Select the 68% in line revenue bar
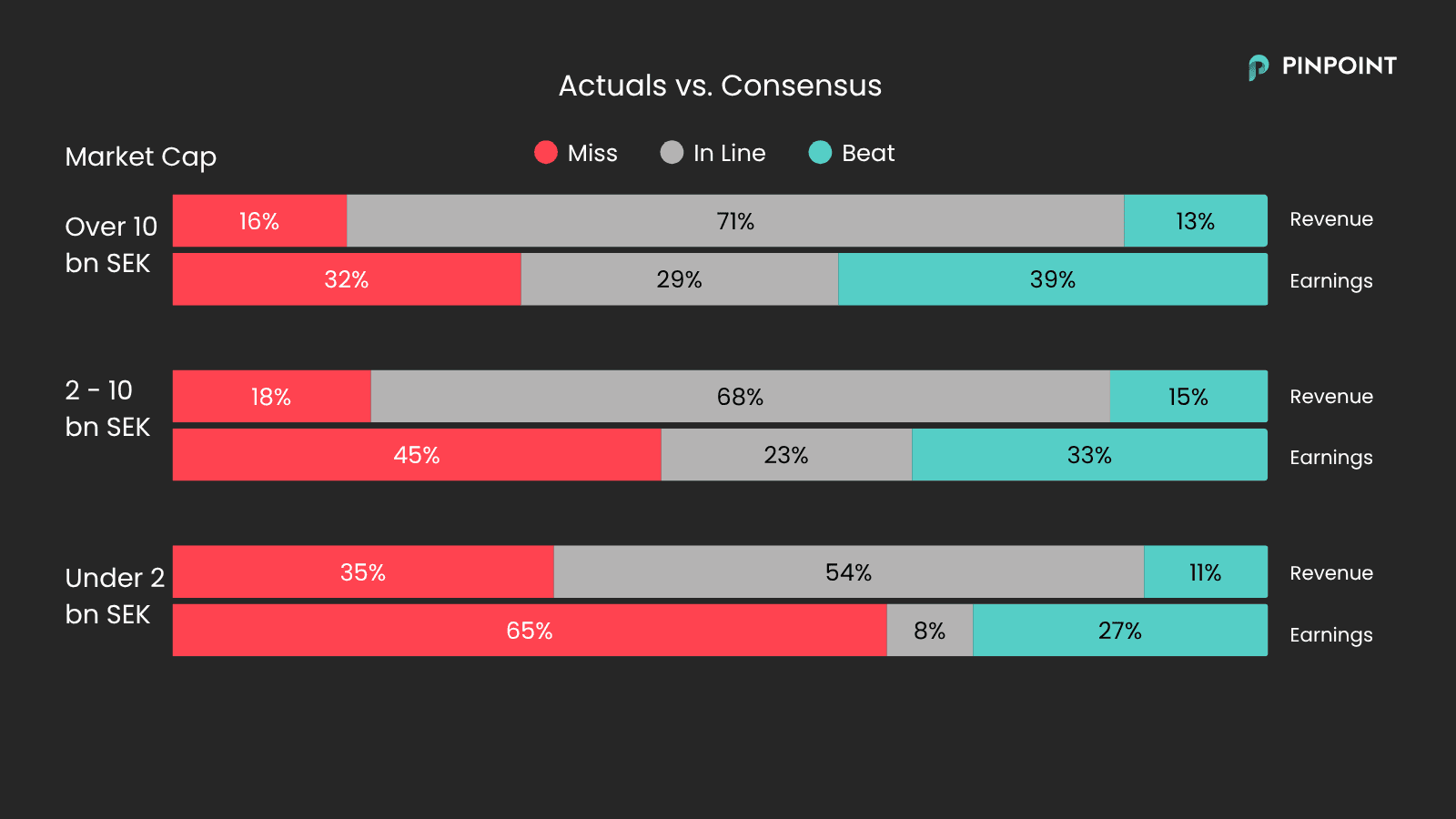The height and width of the screenshot is (819, 1456). (x=740, y=396)
